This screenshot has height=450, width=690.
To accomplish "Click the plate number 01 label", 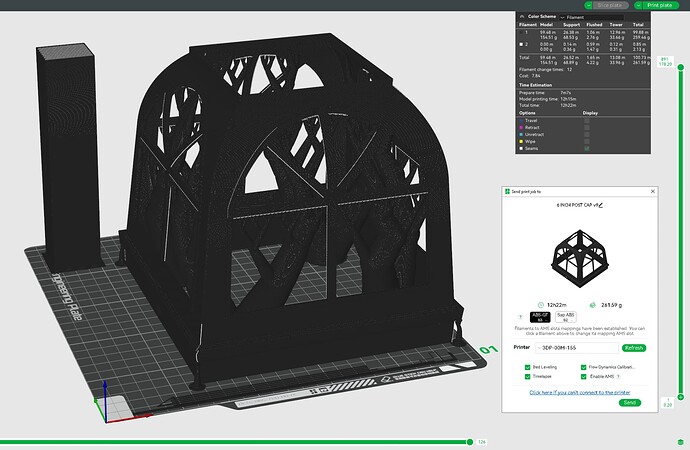I will pyautogui.click(x=488, y=349).
